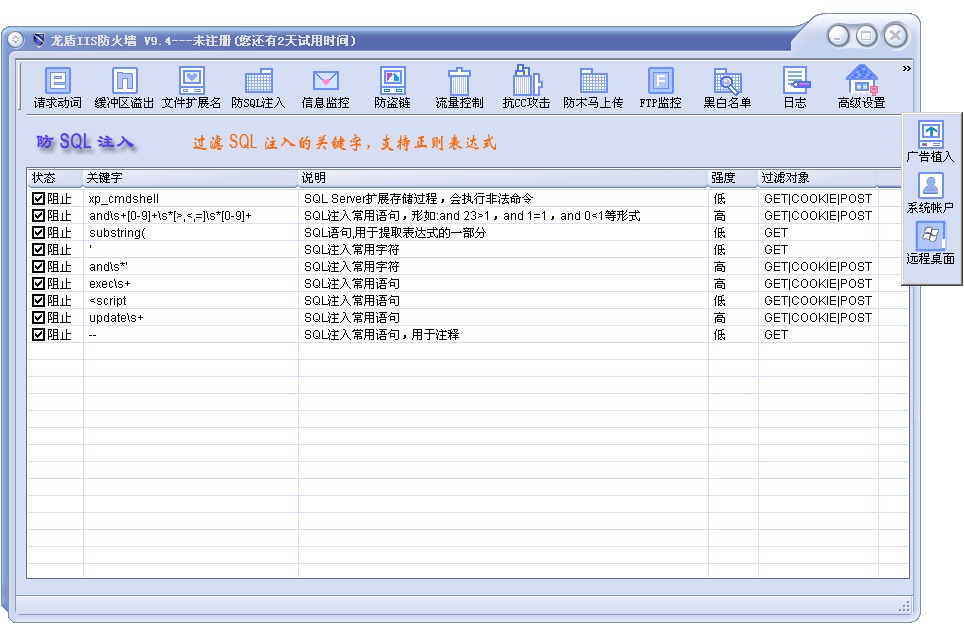Open the 广告植入 sidebar button

932,133
